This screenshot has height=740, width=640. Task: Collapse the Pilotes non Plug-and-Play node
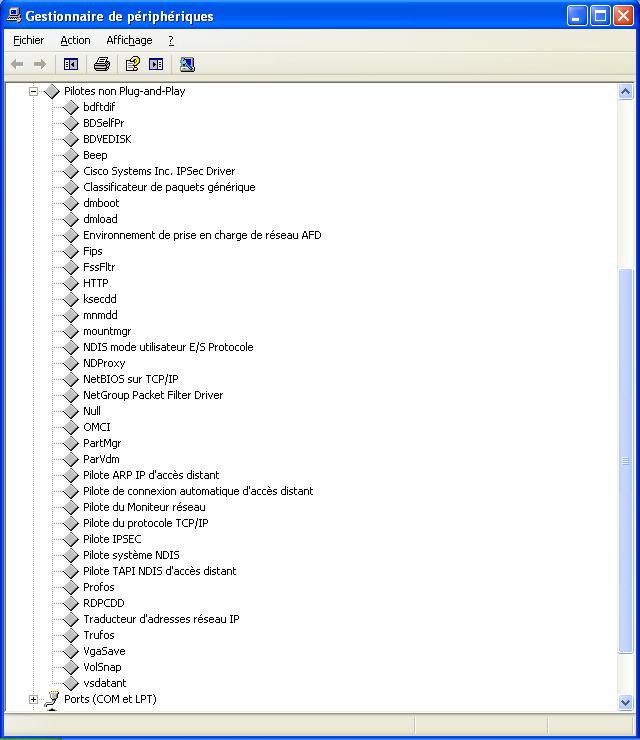click(33, 91)
